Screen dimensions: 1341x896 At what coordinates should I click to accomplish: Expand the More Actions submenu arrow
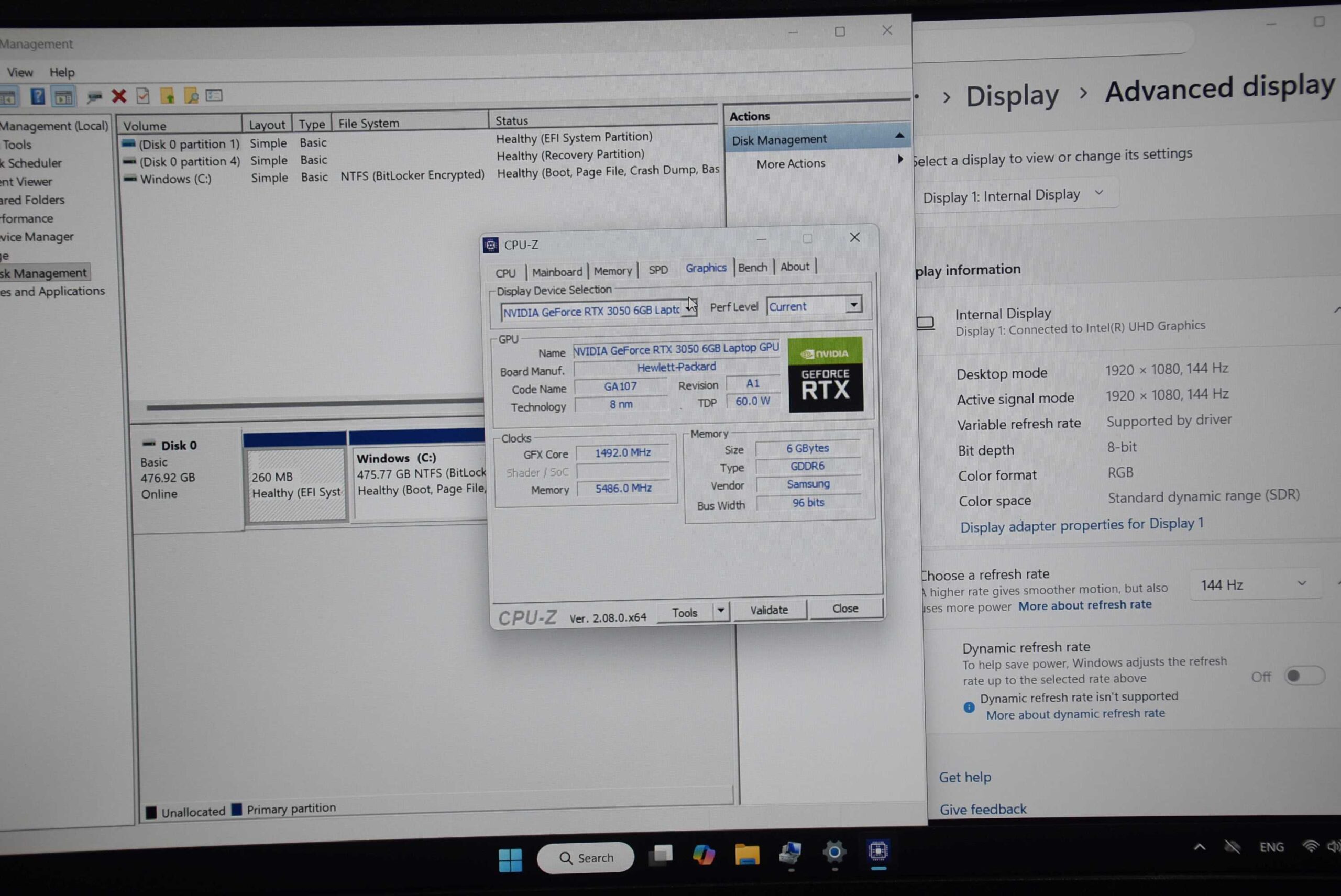coord(900,160)
